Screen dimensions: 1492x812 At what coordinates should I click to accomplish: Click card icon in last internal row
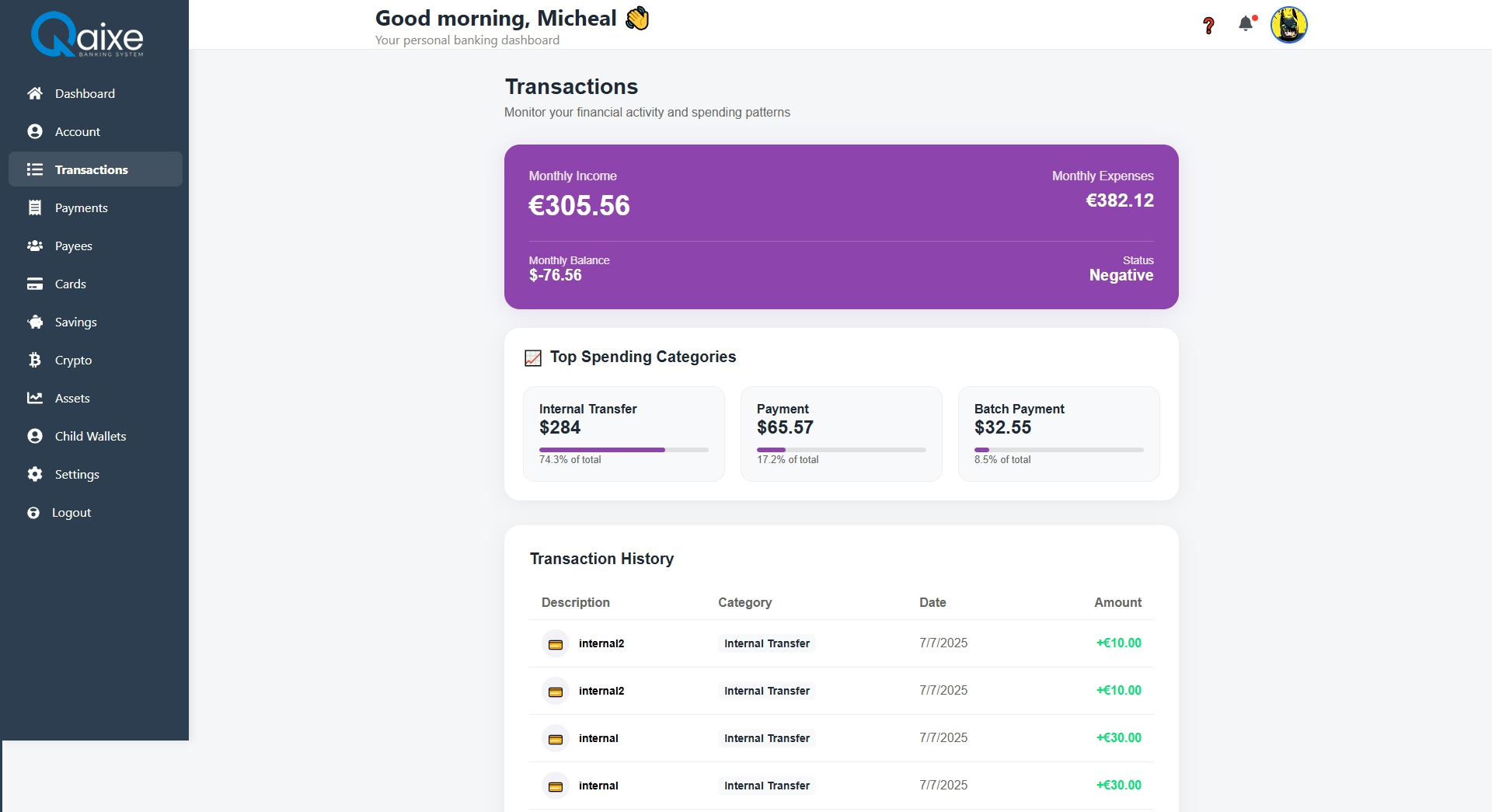click(x=556, y=786)
